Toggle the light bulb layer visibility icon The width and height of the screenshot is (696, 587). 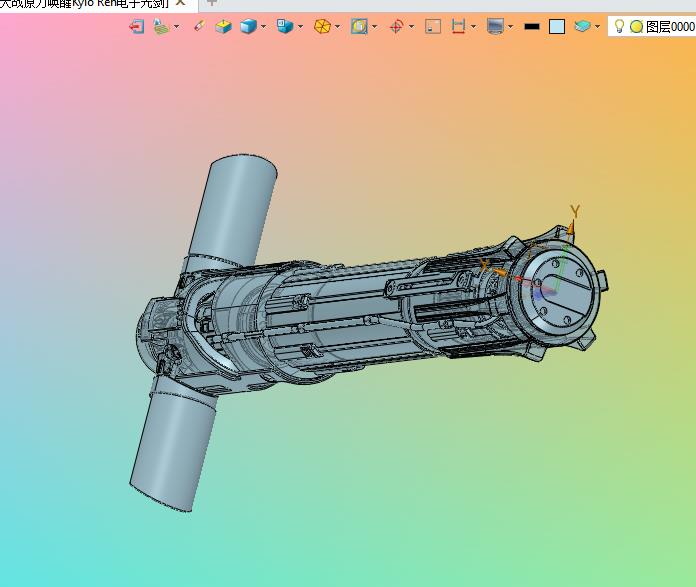coord(619,27)
